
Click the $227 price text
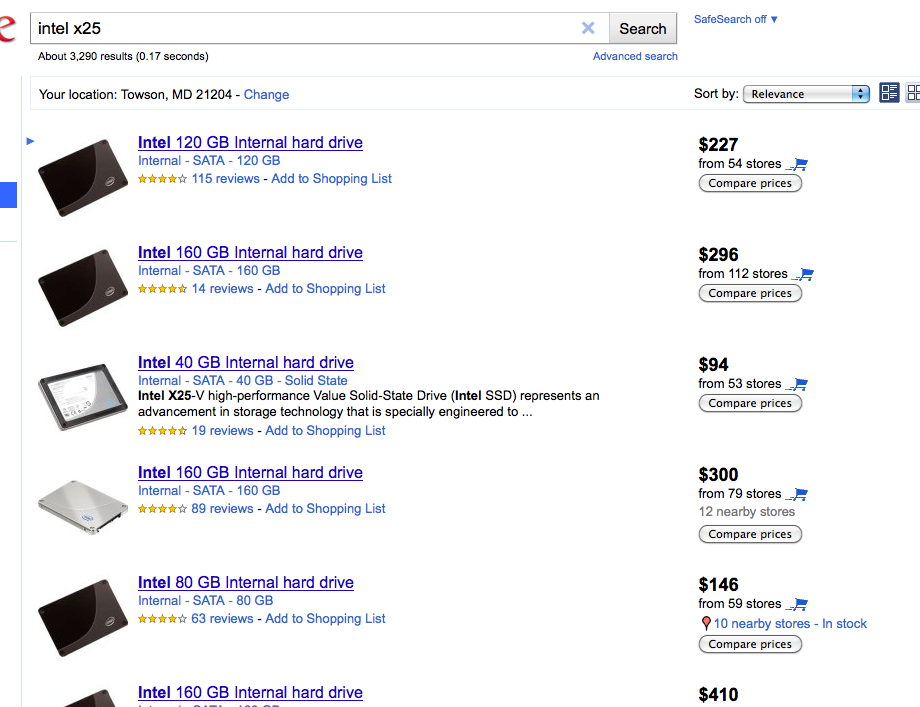718,145
